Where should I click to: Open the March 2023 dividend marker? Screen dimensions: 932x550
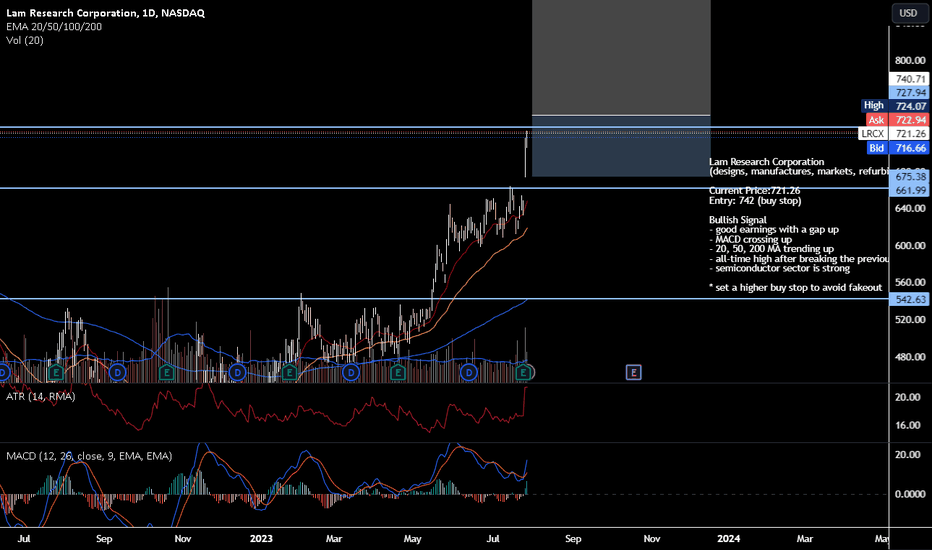coord(351,373)
